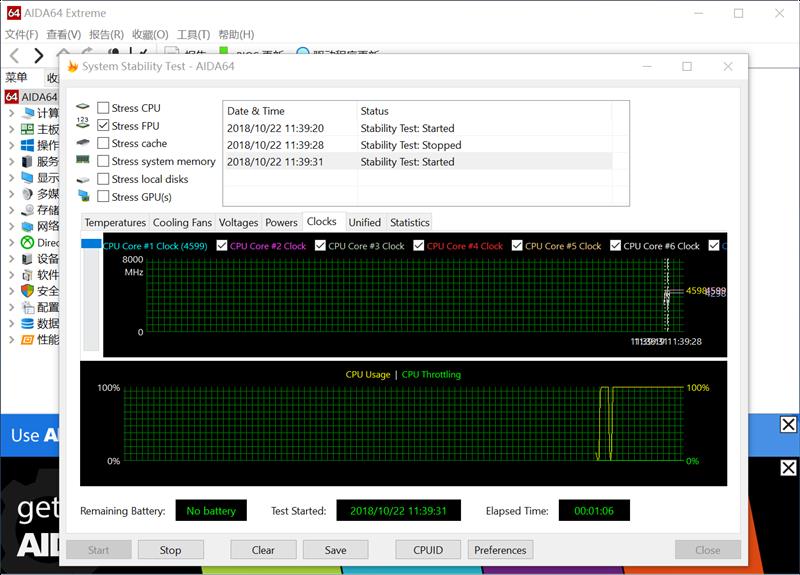Select the Multimedia speaker tree icon

pos(28,194)
